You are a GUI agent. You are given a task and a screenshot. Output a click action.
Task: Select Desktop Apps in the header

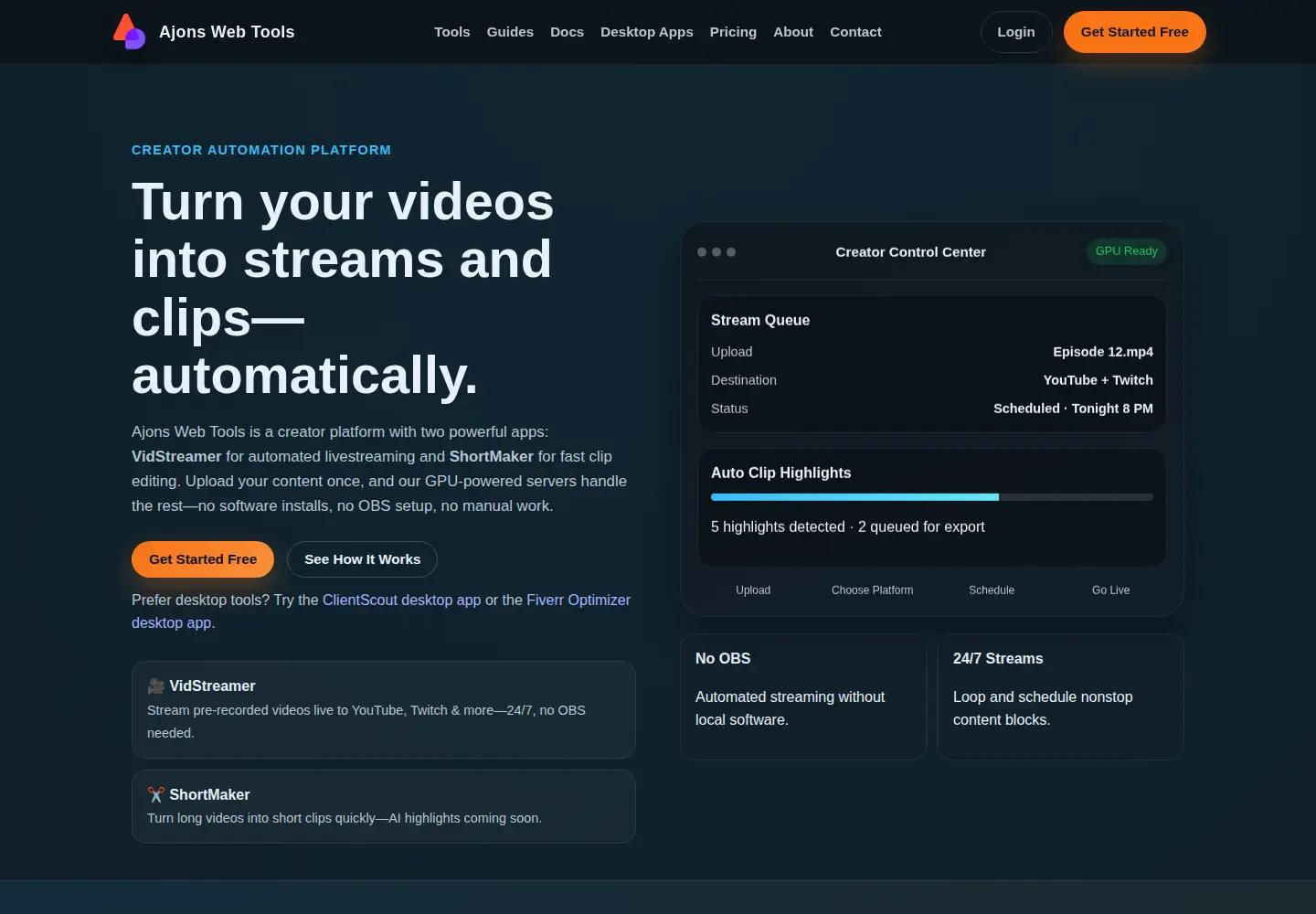click(647, 32)
